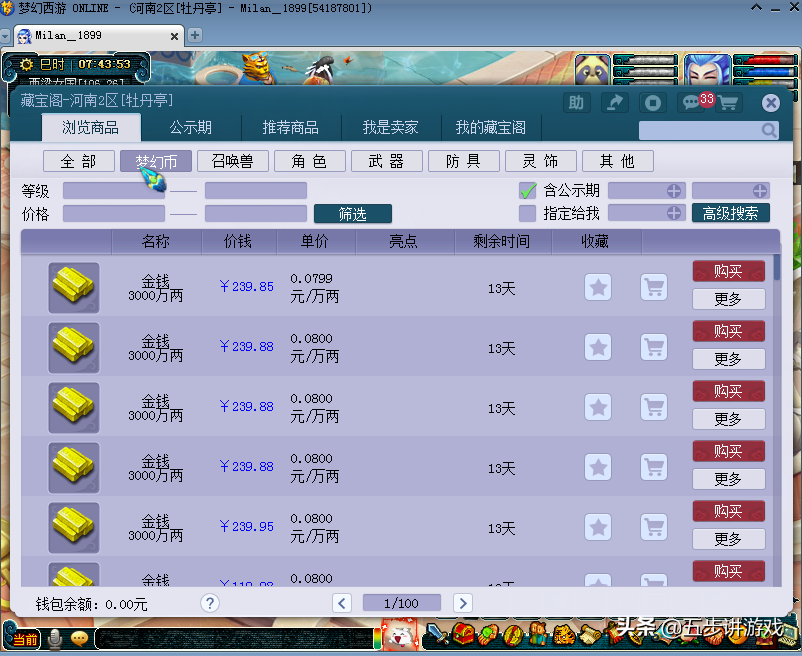Switch to the 推荐商品 tab
Image resolution: width=802 pixels, height=656 pixels.
coord(291,127)
